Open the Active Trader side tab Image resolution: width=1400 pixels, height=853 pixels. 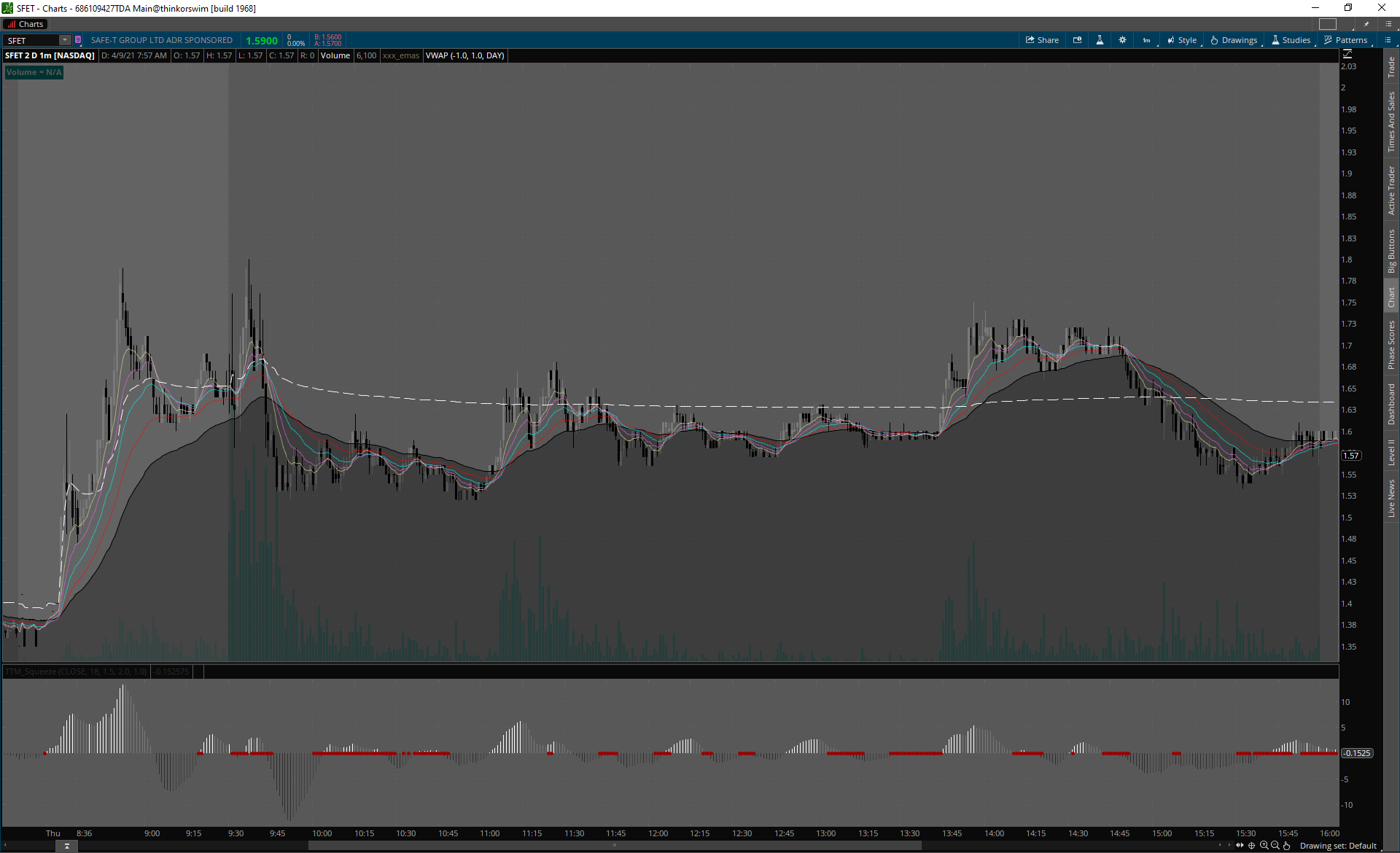pyautogui.click(x=1391, y=190)
